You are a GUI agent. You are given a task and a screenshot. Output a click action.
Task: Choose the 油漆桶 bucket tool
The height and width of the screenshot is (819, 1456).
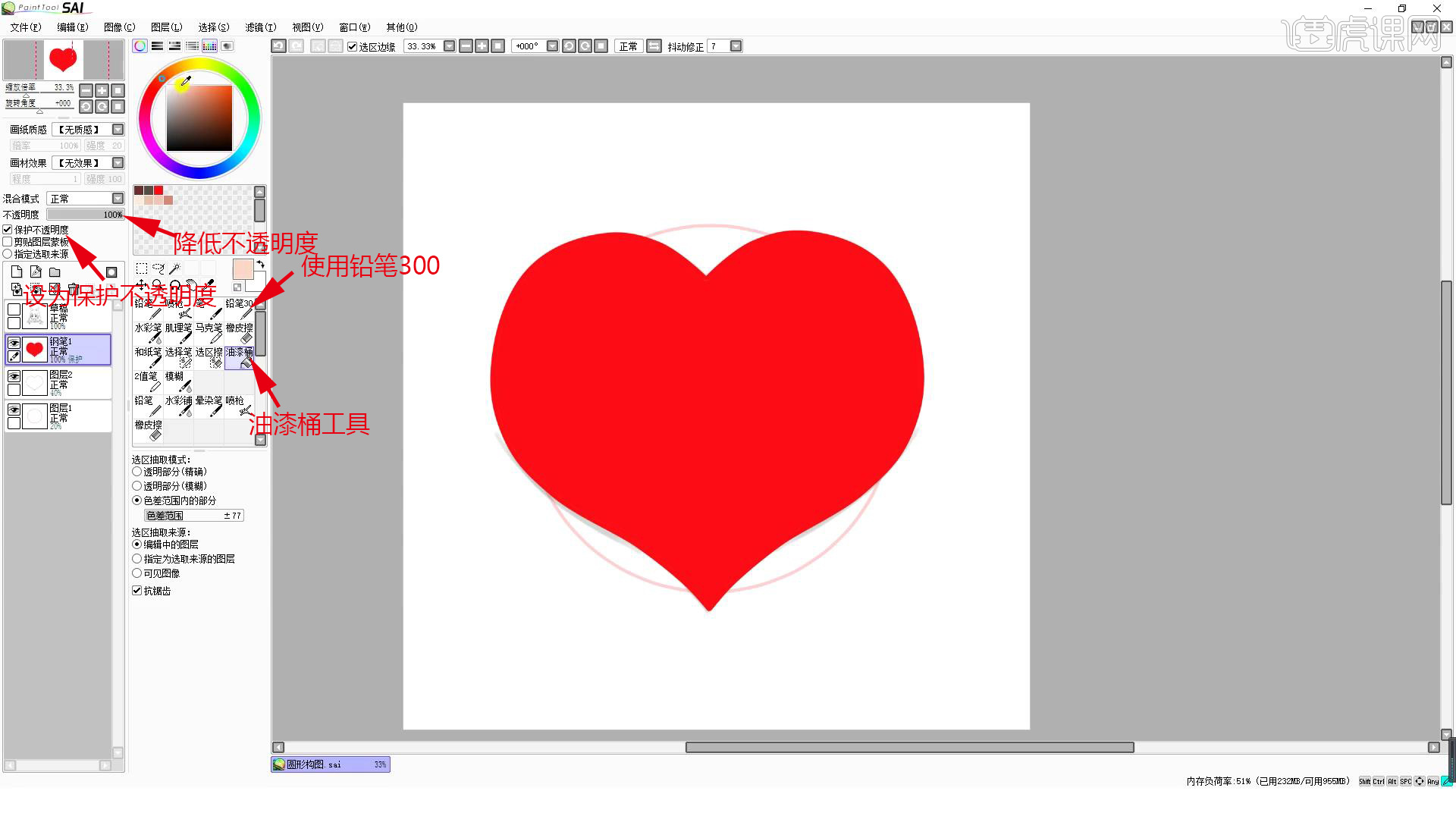click(x=240, y=357)
